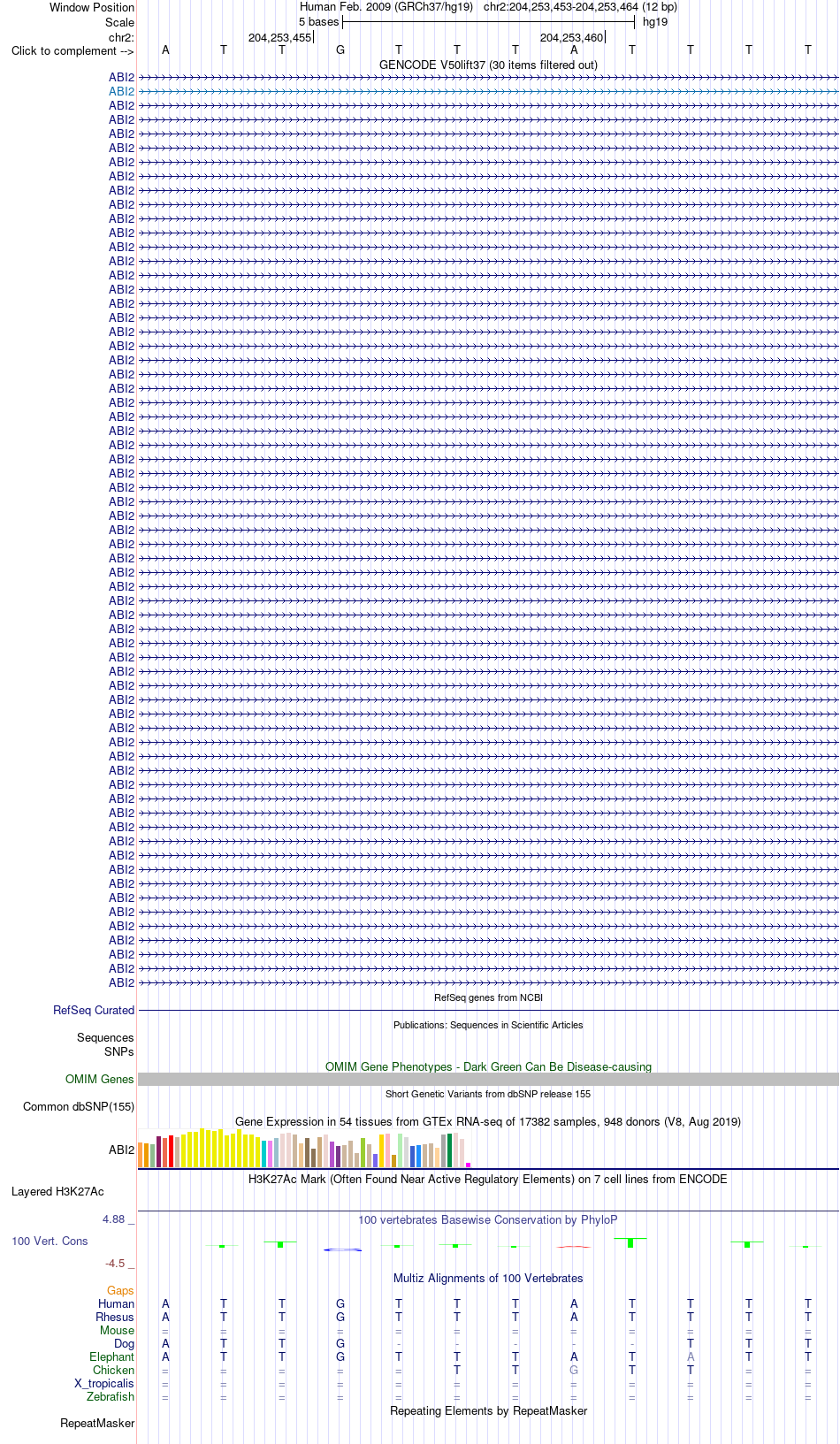Viewport: 840px width, 1444px height.
Task: Click the 'Human Feb. 2009 (GRCh37/hg19)' assembly text
Action: 386,7
